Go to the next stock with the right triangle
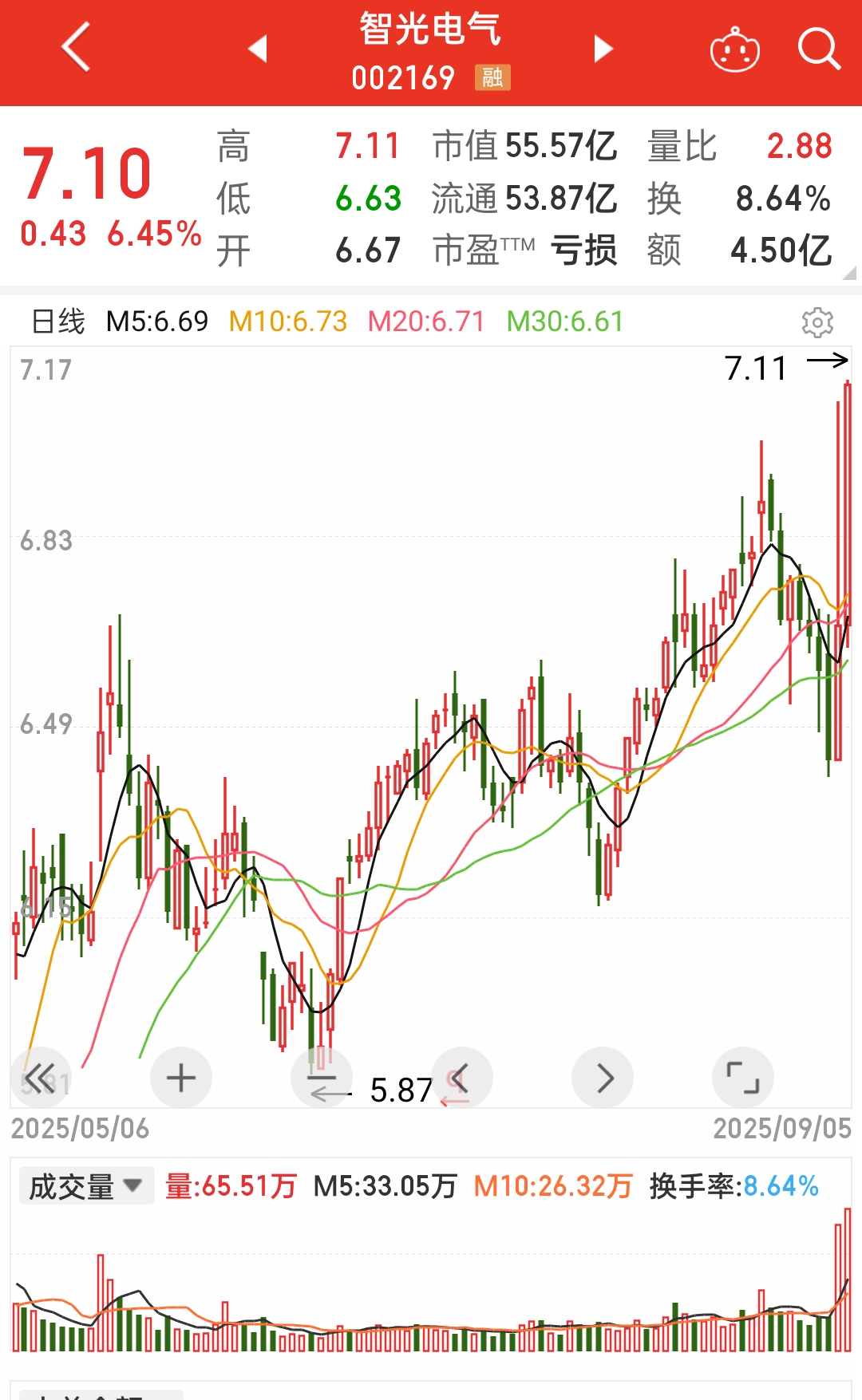This screenshot has width=862, height=1400. pos(603,49)
